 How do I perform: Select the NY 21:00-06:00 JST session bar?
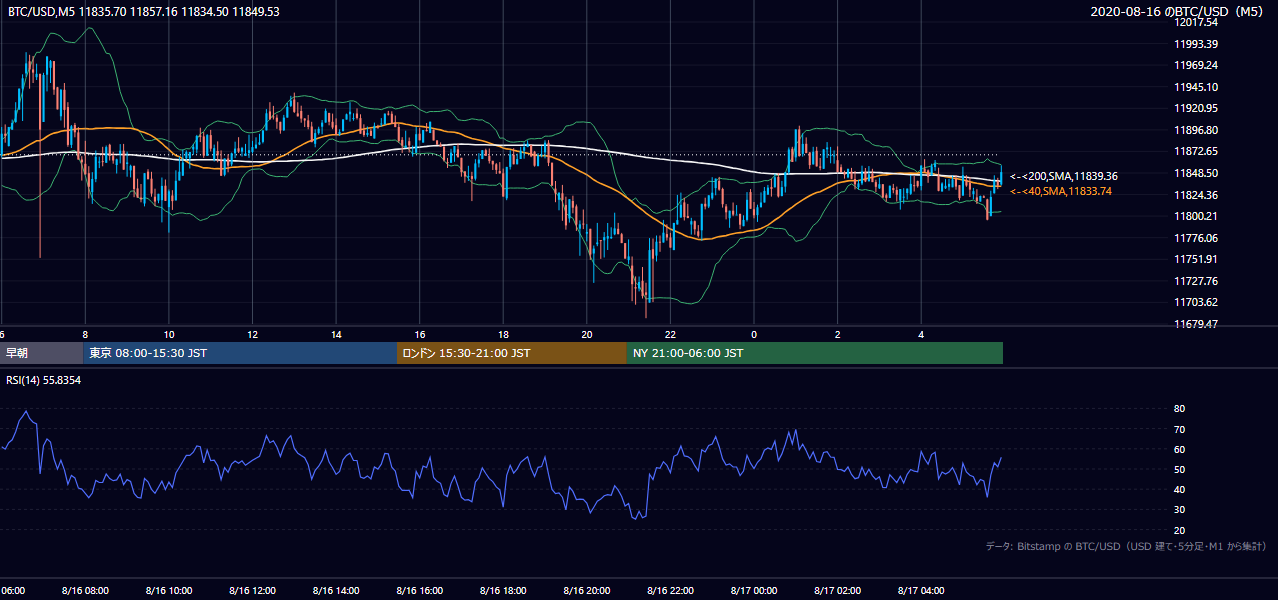pos(815,353)
